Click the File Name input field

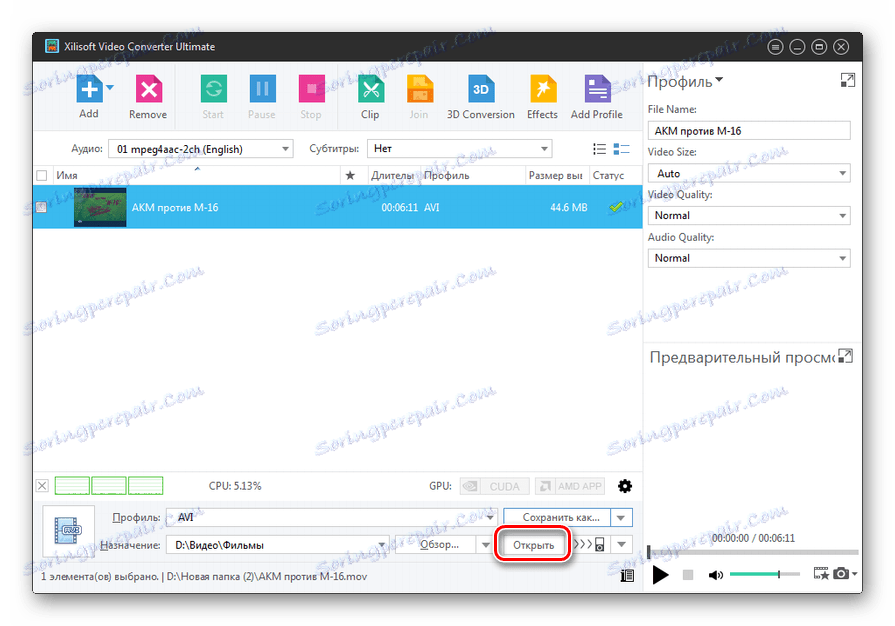pos(749,131)
